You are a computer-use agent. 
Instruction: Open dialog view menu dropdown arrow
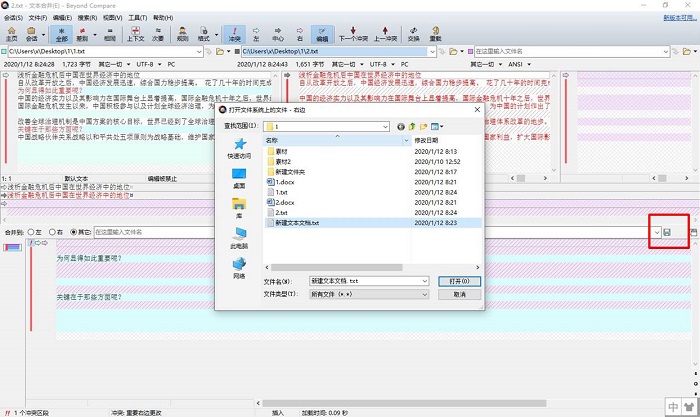442,127
